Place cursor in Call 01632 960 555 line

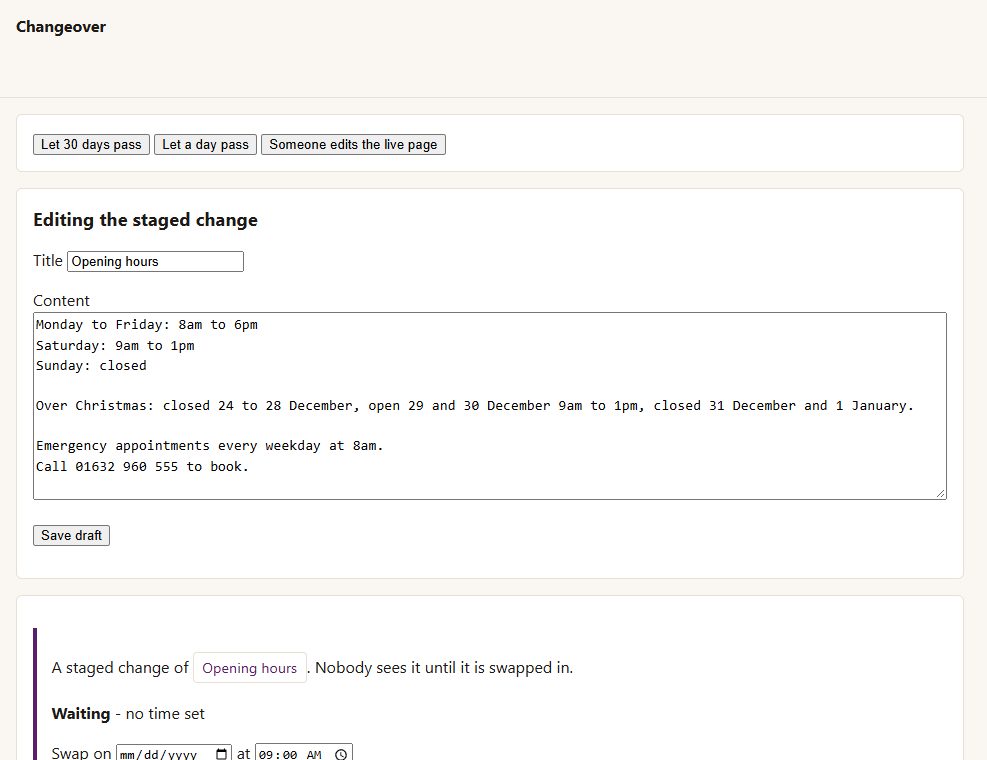[142, 467]
